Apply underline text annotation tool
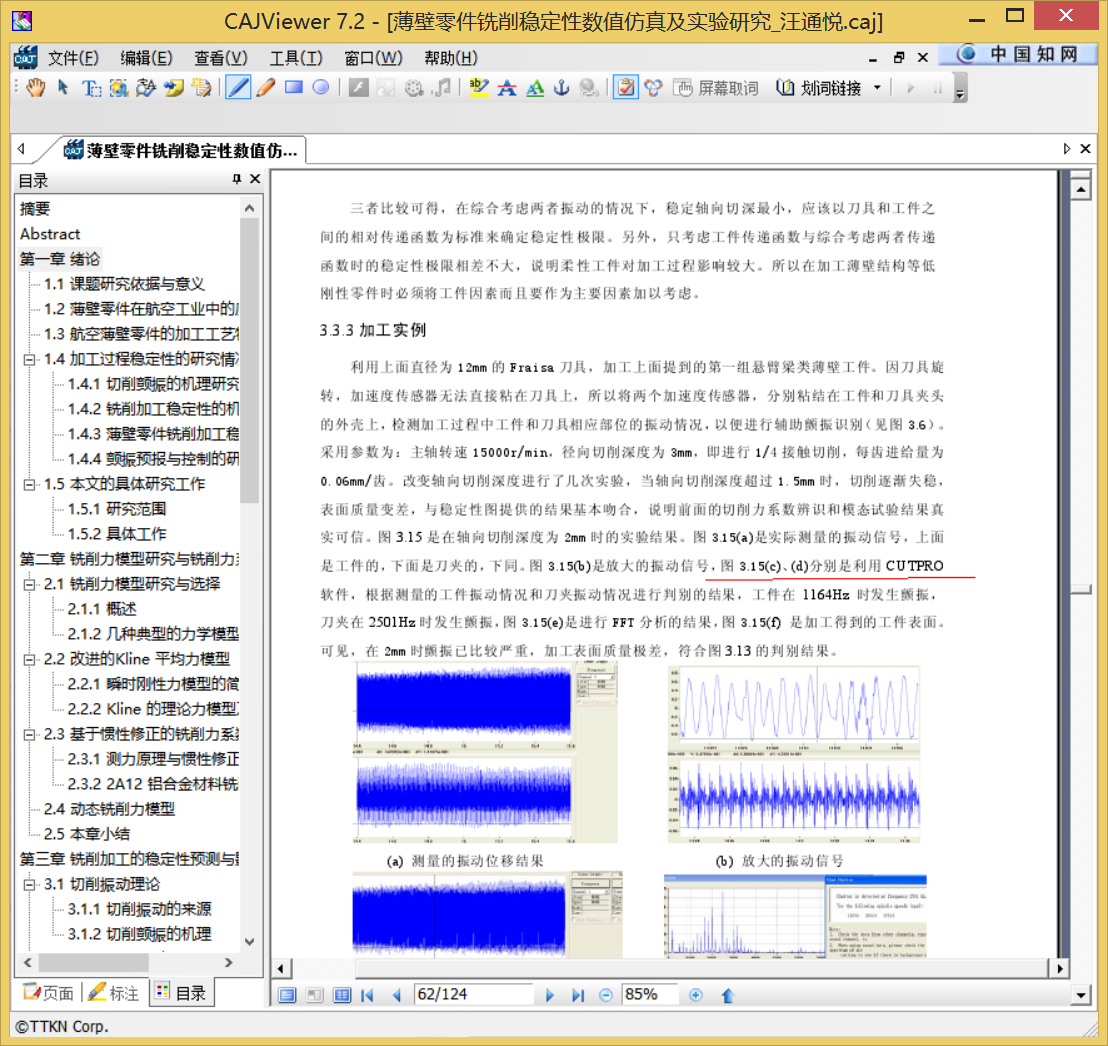1108x1046 pixels. click(x=535, y=88)
